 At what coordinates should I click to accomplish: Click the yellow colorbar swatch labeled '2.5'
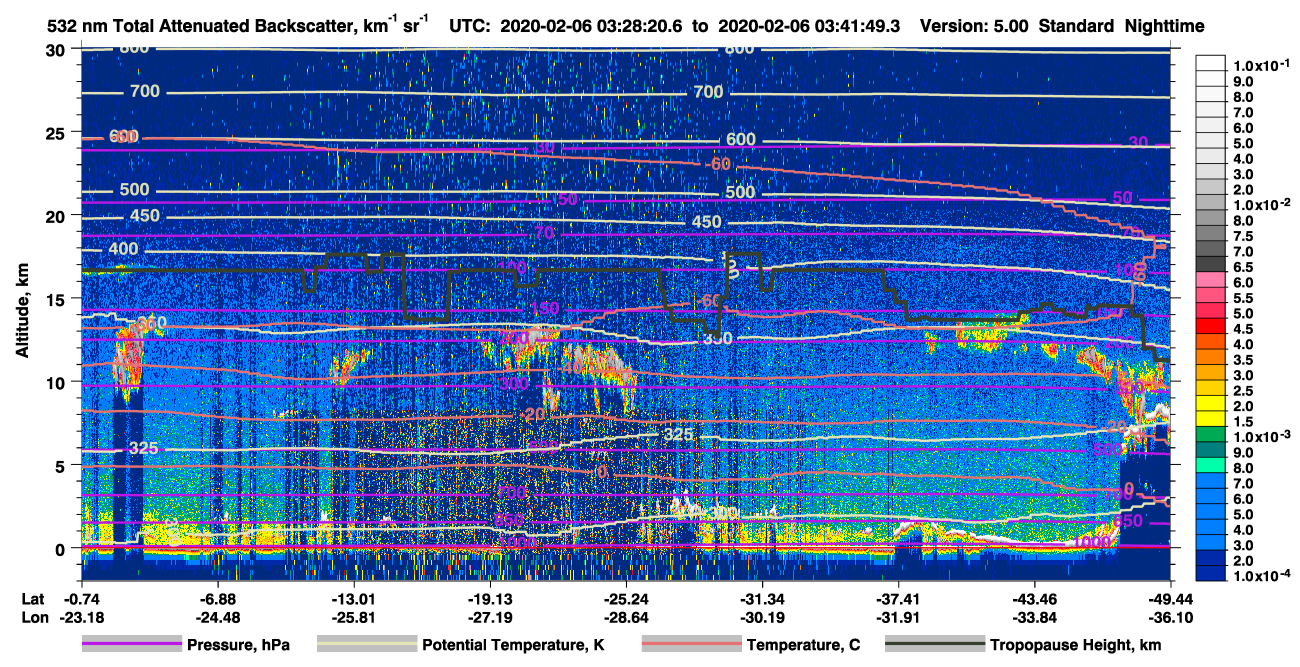[1211, 388]
